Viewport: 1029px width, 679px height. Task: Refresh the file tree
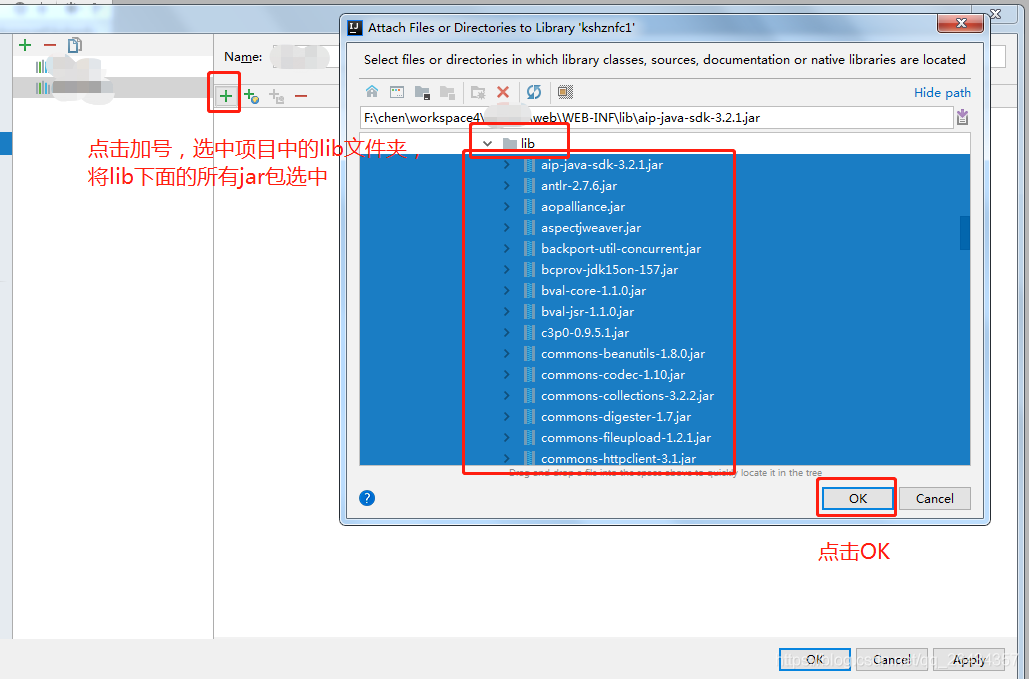tap(534, 92)
